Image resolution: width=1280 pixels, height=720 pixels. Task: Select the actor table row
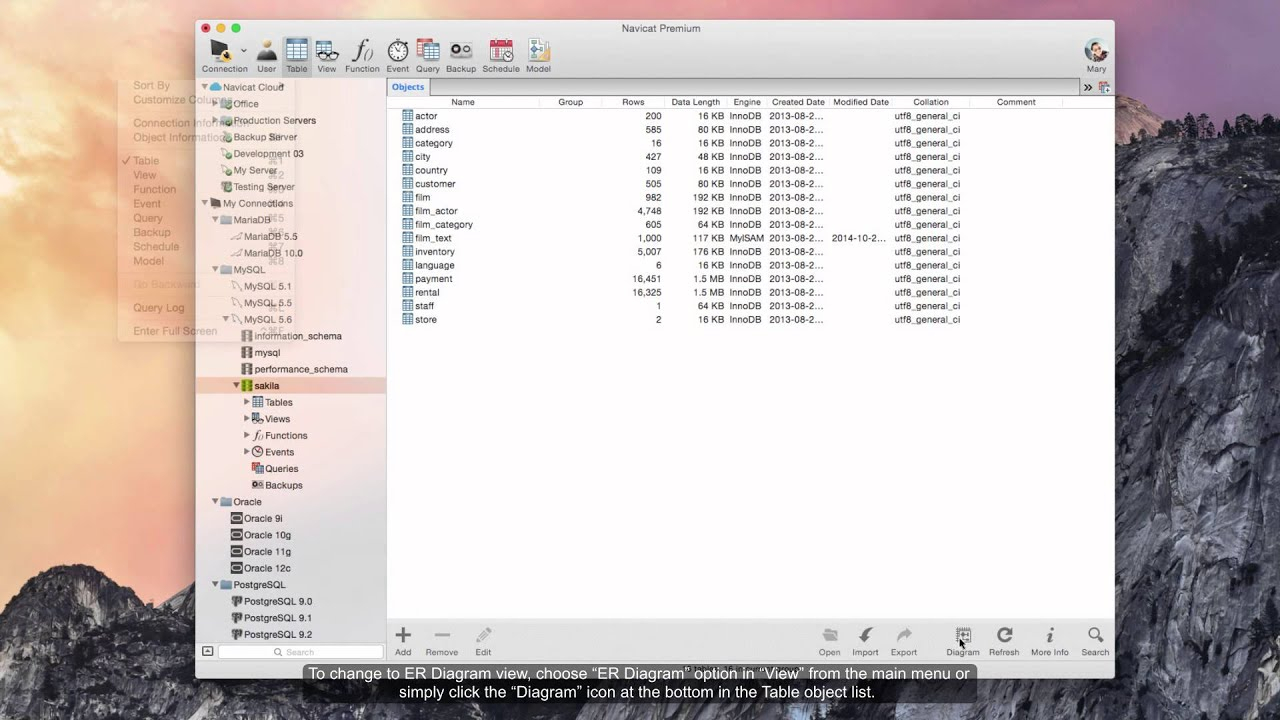point(750,116)
